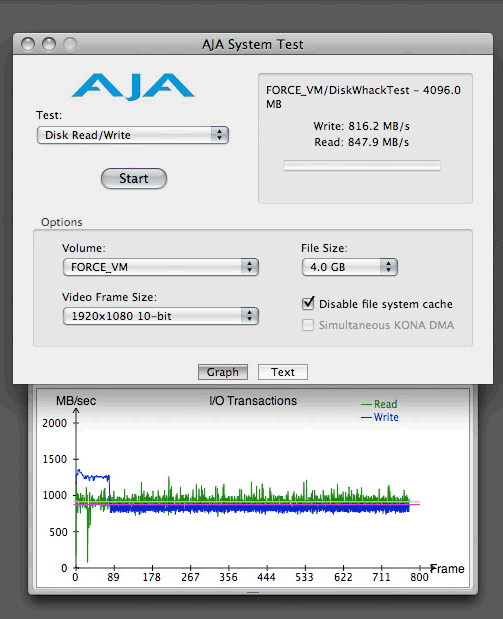
Task: Click the drawer resize grip below graph
Action: tap(253, 592)
